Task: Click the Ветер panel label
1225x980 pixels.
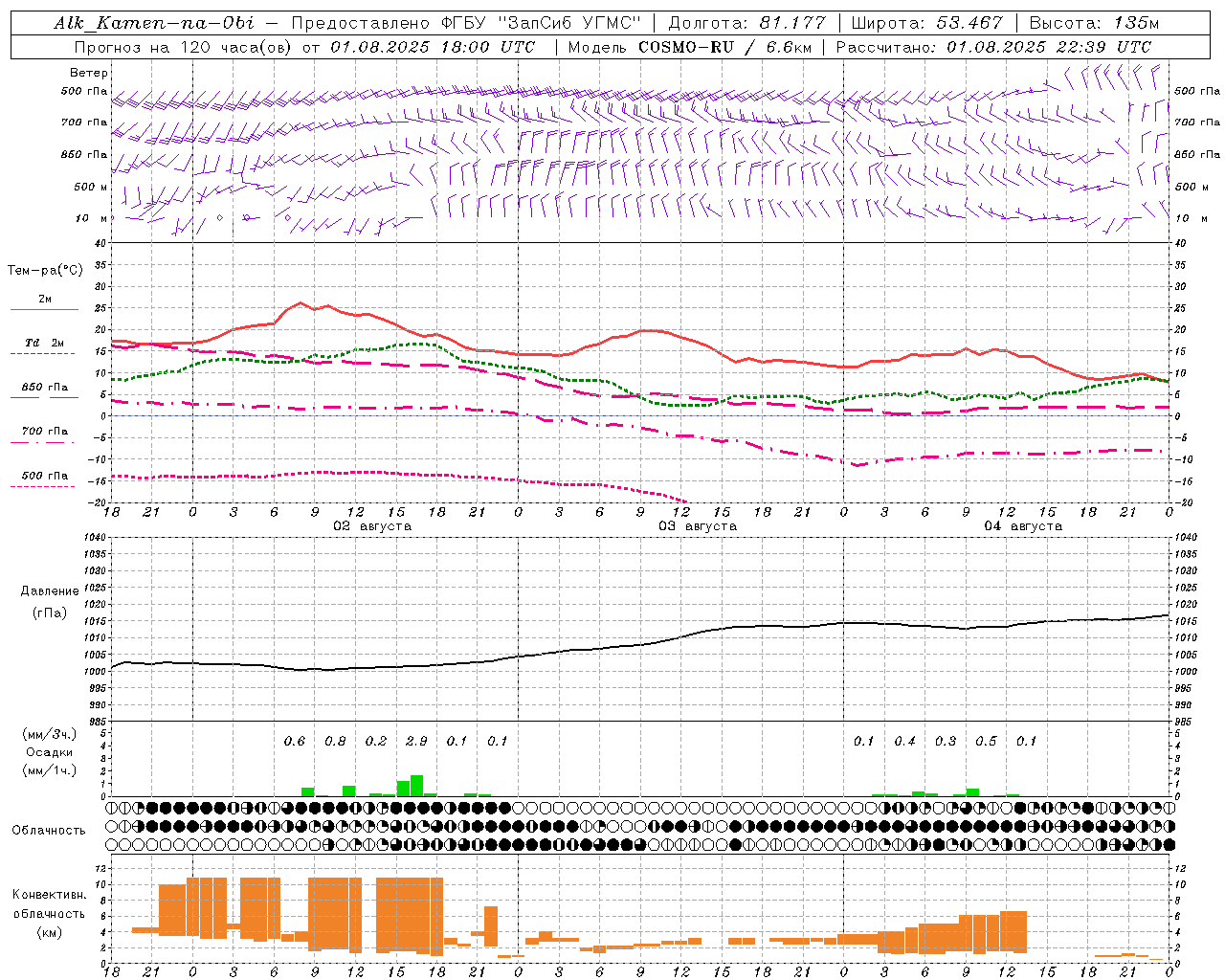Action: [89, 73]
